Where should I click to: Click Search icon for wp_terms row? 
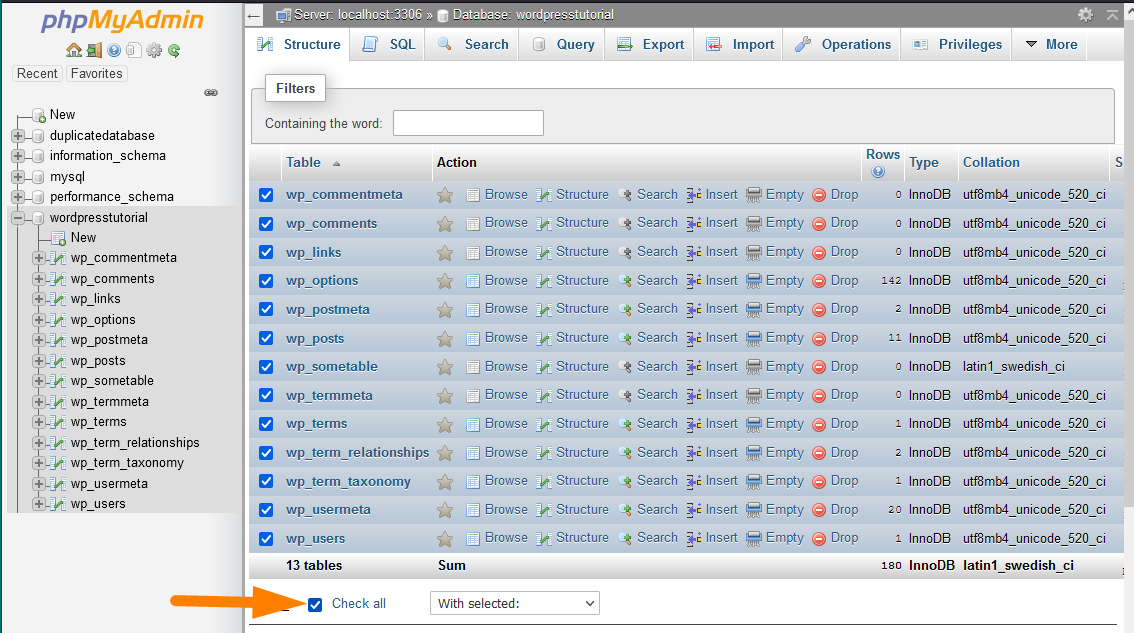click(625, 425)
